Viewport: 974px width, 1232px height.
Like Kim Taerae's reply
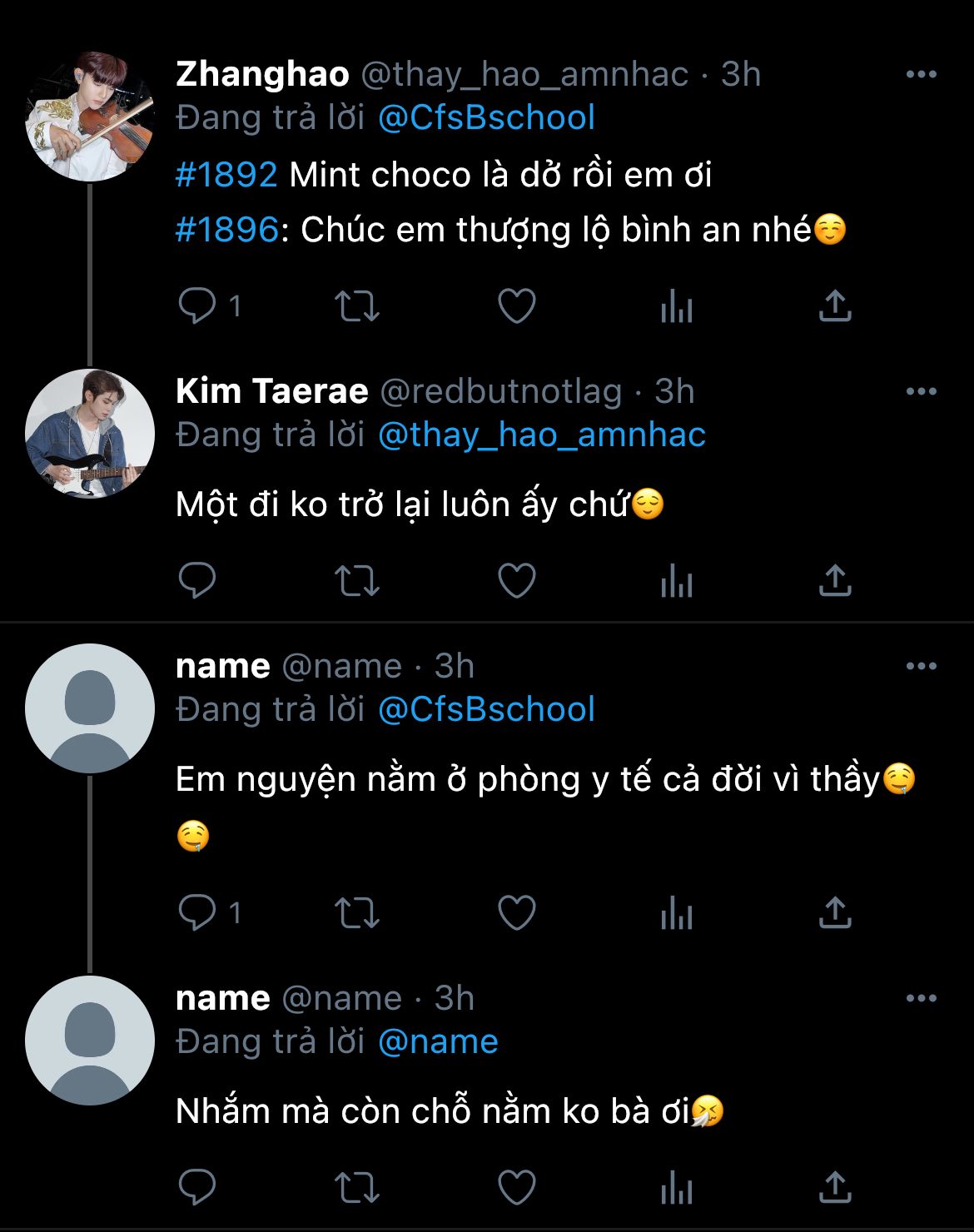[516, 581]
